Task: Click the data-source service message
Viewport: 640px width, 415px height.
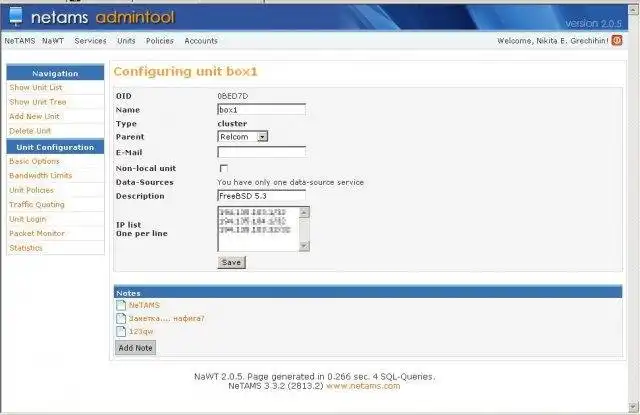Action: 290,182
